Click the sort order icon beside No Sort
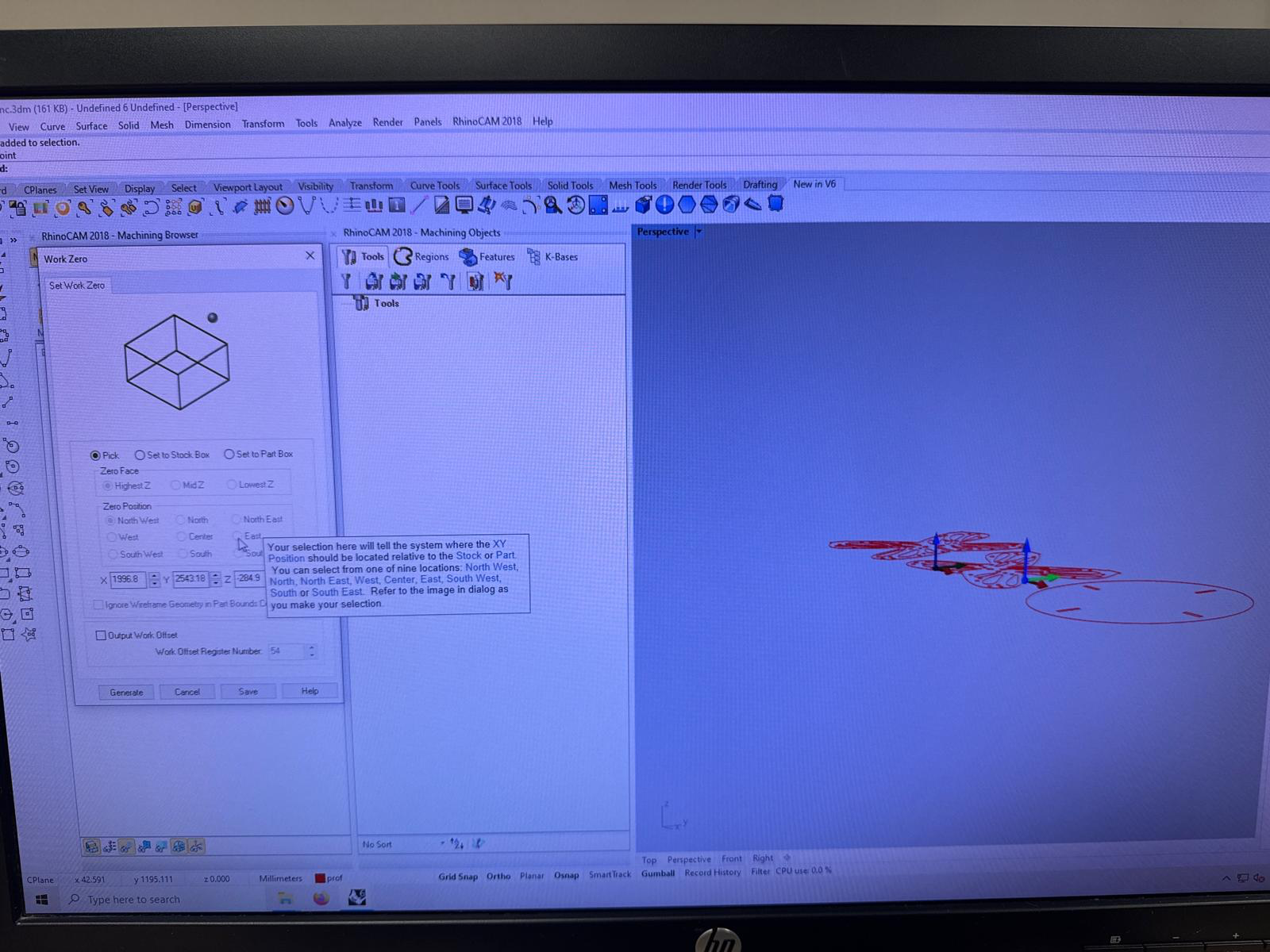This screenshot has height=952, width=1270. (x=457, y=843)
